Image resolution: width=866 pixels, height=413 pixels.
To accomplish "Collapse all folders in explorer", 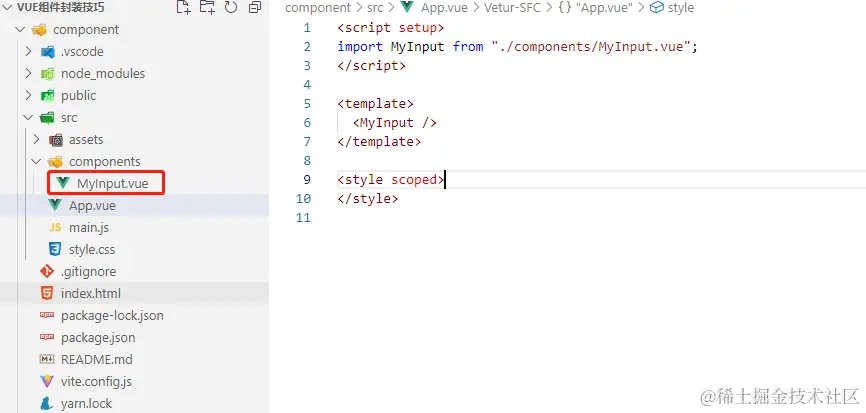I will pos(255,7).
